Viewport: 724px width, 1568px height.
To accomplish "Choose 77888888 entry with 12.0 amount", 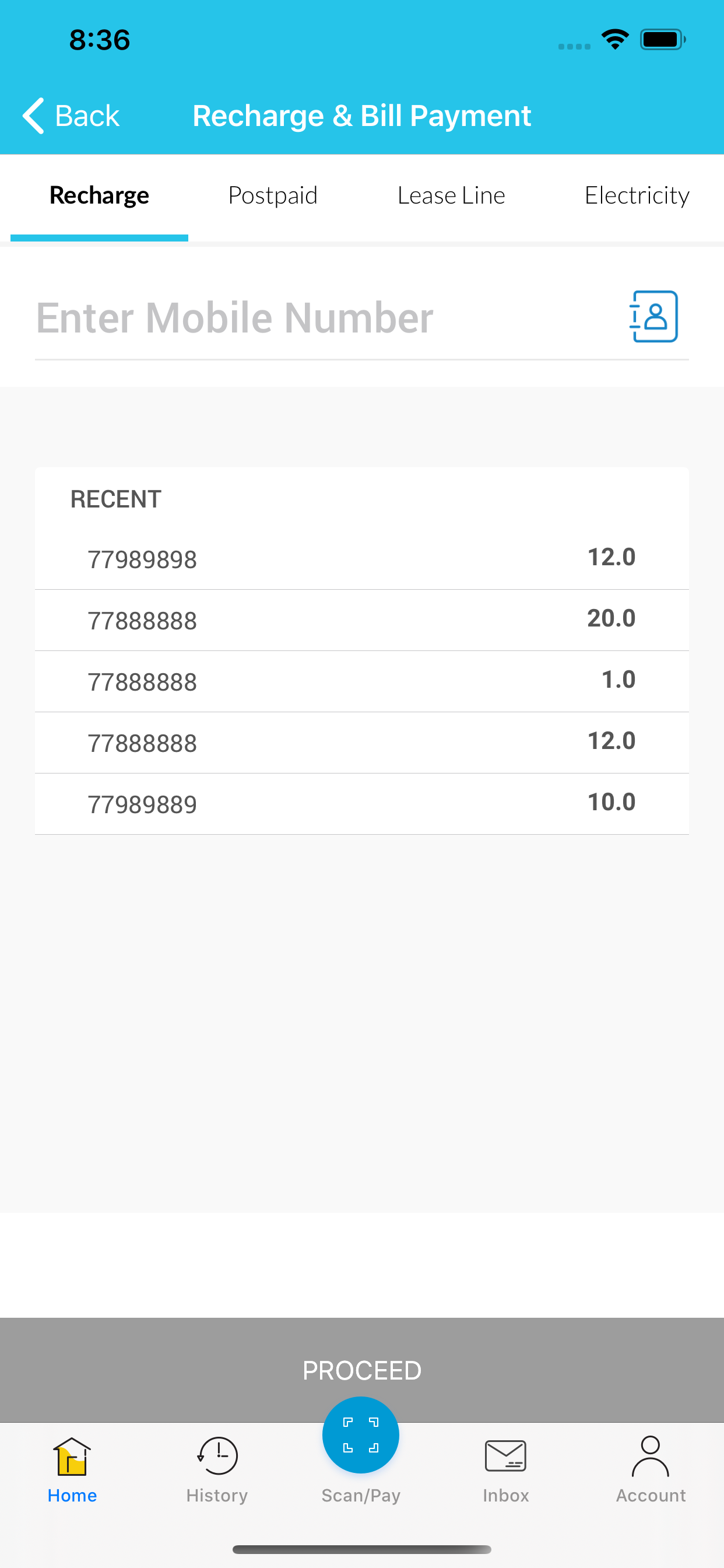I will tap(362, 743).
